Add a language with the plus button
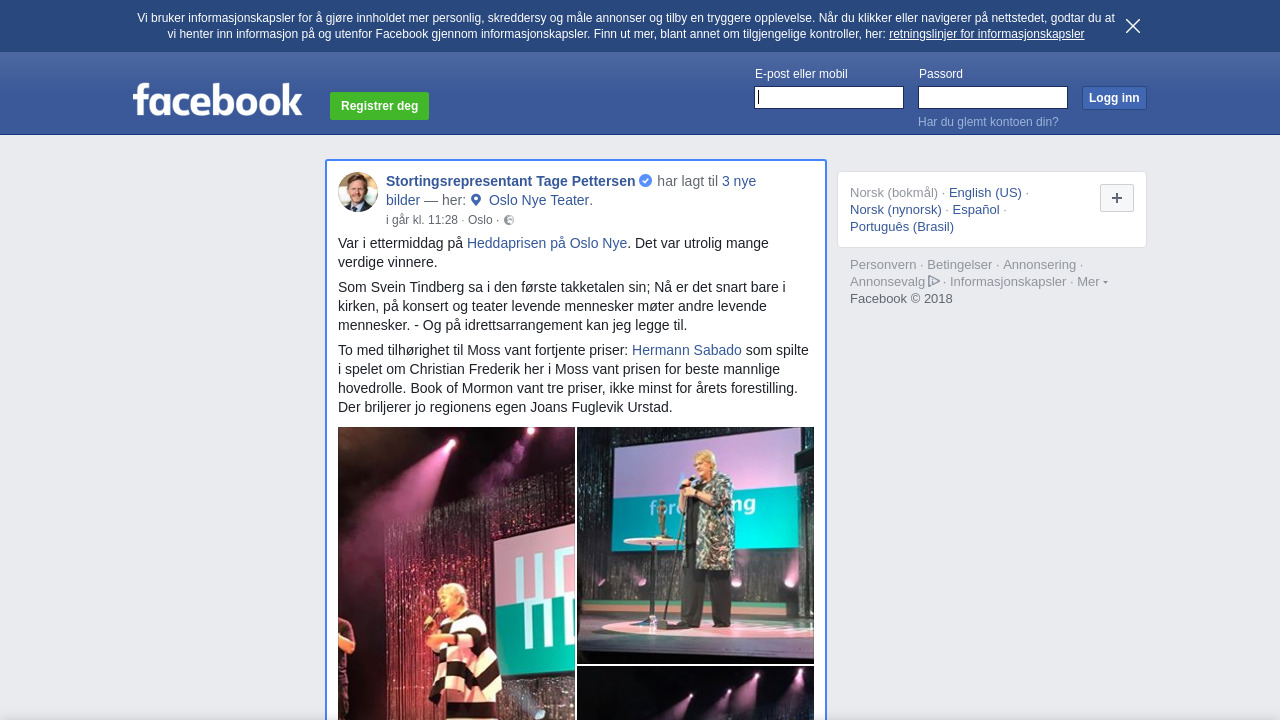Screen dimensions: 1280x720 (x=1117, y=198)
